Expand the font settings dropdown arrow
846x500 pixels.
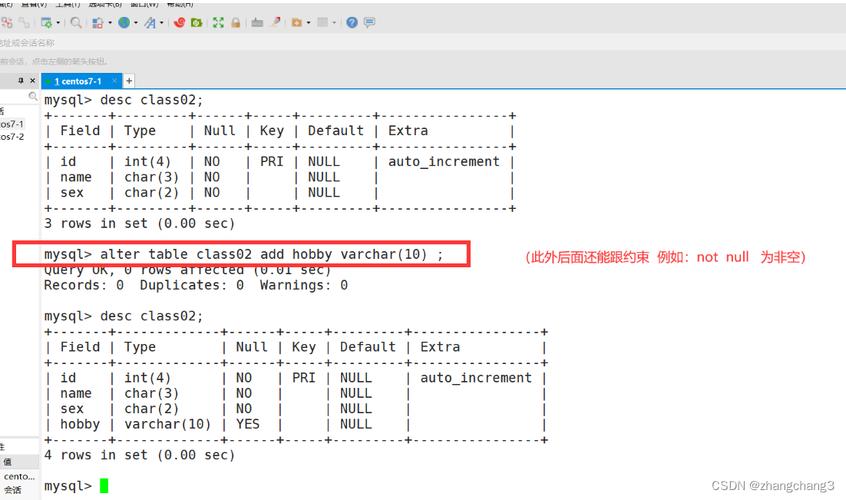pos(161,23)
